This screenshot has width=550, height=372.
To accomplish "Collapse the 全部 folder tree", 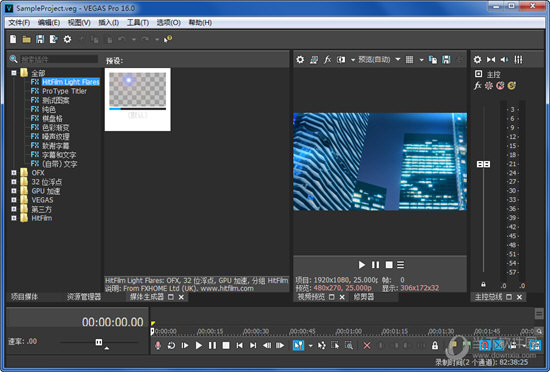I will (x=14, y=73).
